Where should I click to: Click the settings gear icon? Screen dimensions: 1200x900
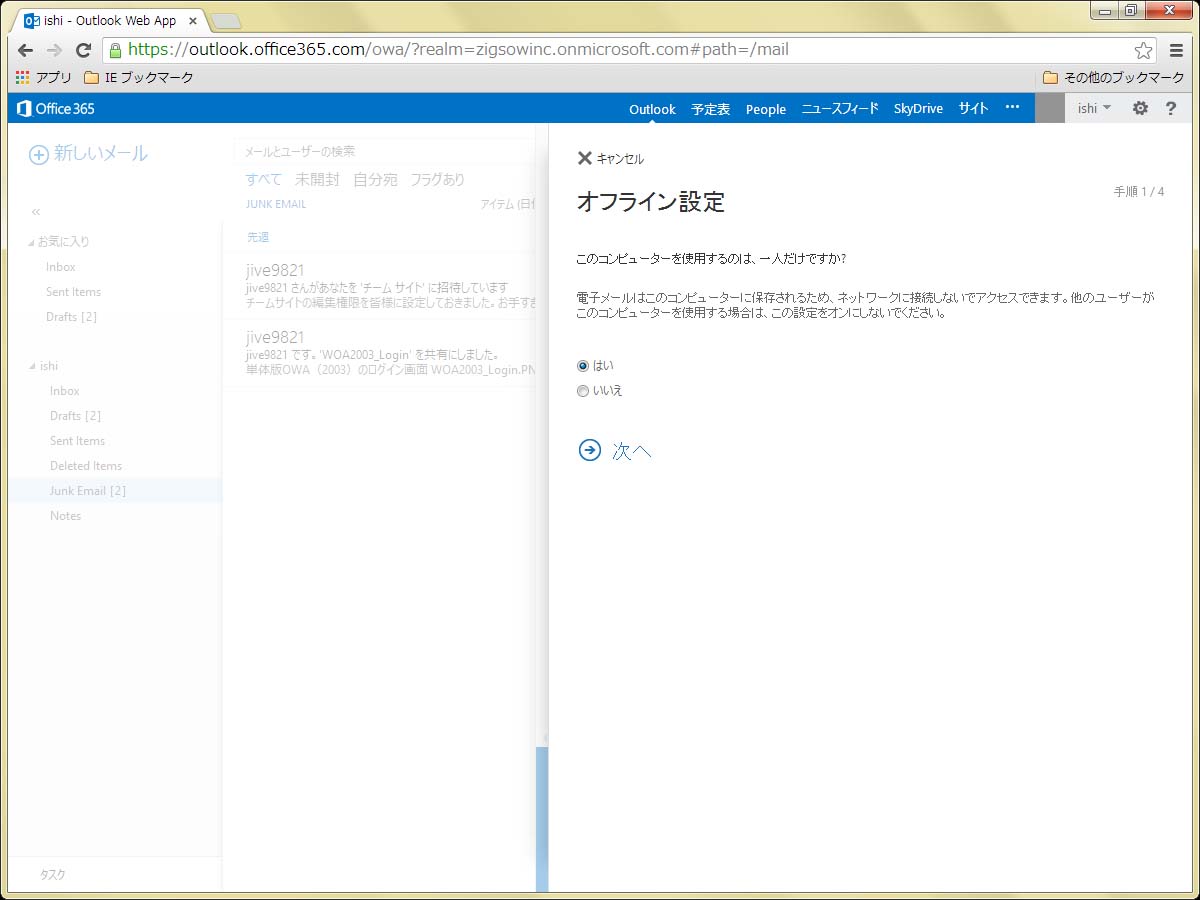[x=1140, y=109]
